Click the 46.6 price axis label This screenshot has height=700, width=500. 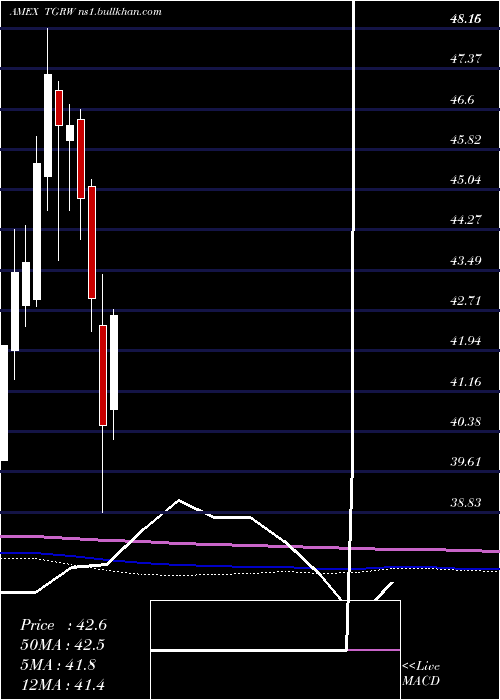tap(462, 100)
